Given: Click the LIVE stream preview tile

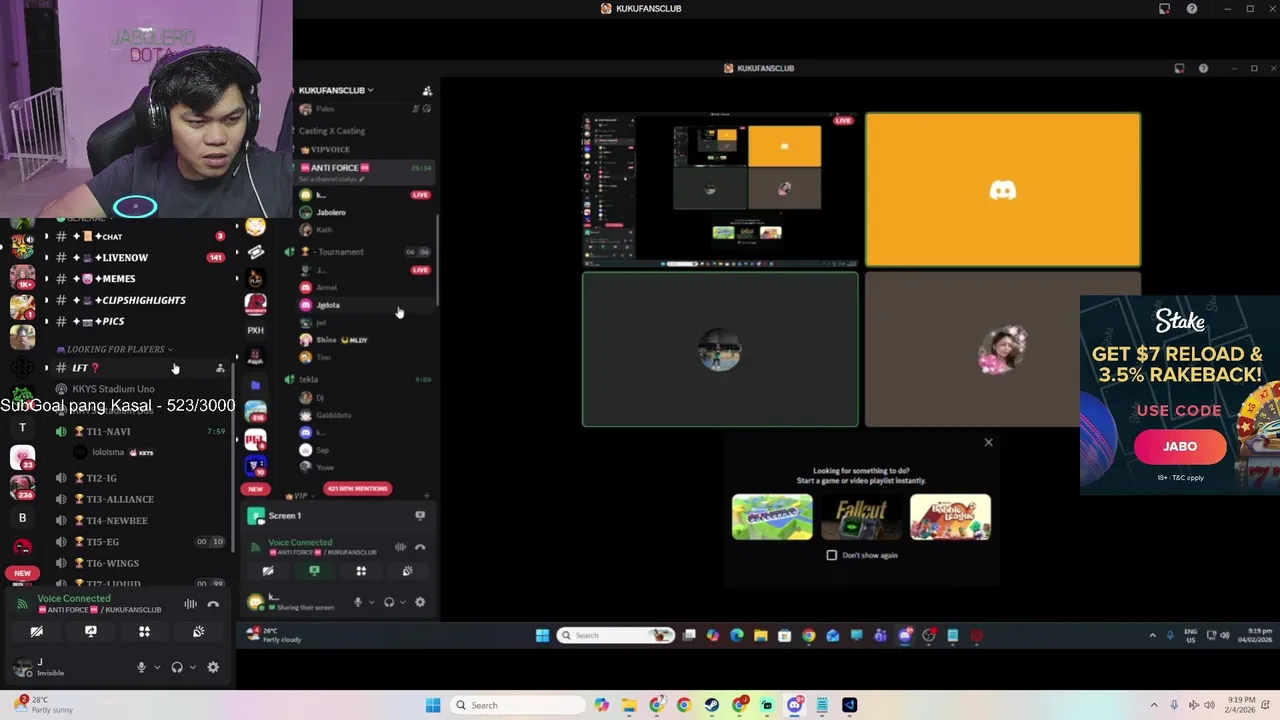Looking at the screenshot, I should tap(720, 188).
